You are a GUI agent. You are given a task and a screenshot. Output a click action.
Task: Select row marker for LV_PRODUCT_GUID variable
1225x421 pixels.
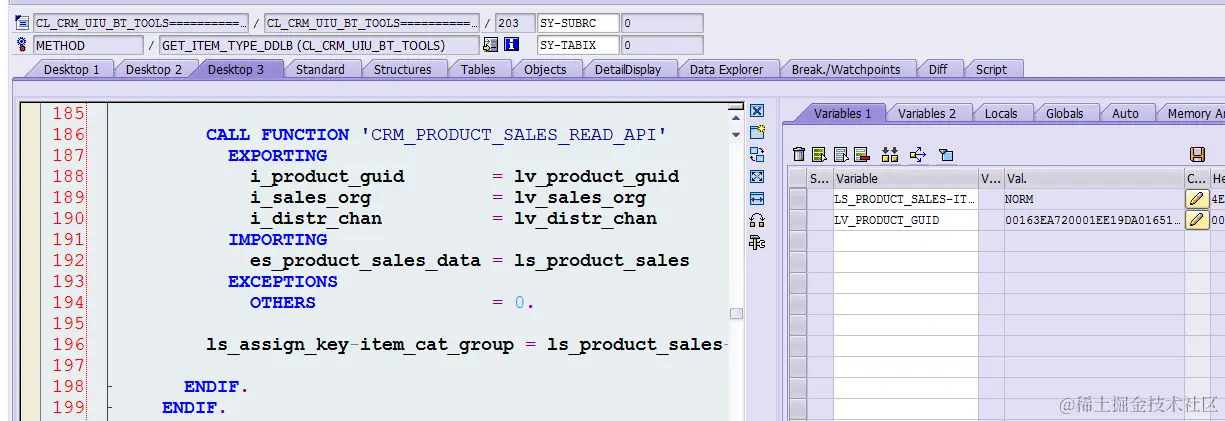click(x=797, y=220)
